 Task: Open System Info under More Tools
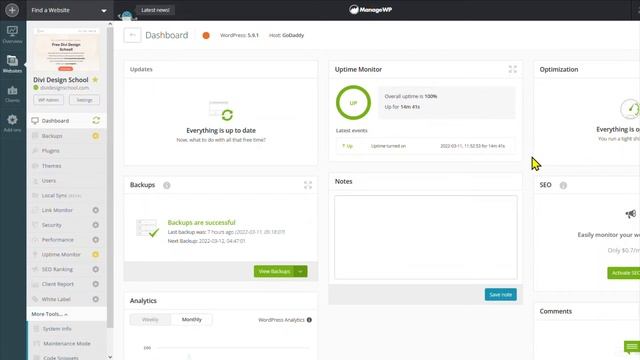pos(57,329)
